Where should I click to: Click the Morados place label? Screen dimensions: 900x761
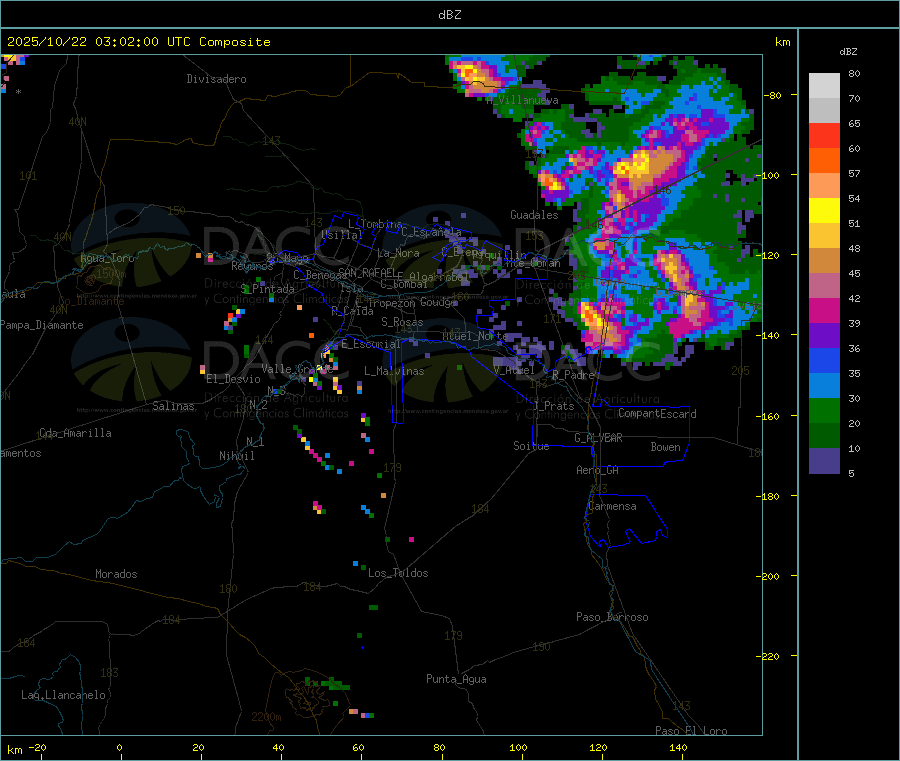point(116,574)
